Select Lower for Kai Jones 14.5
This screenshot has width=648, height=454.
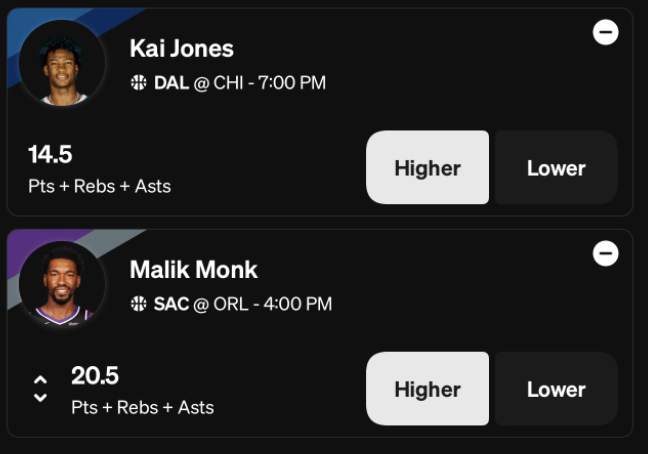[556, 167]
